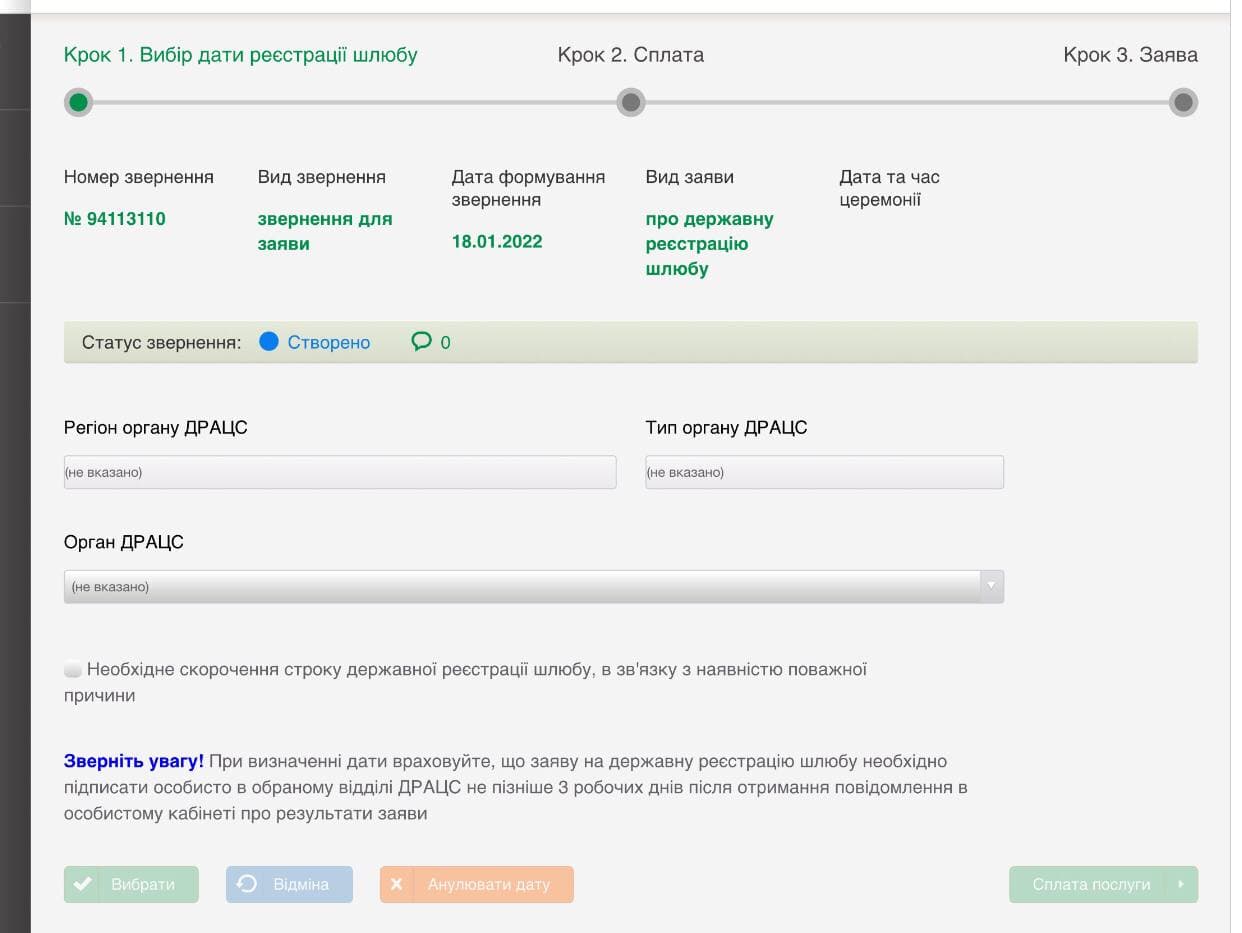Open the Регіон органу ДРАЦС dropdown
1242x933 pixels.
[340, 472]
